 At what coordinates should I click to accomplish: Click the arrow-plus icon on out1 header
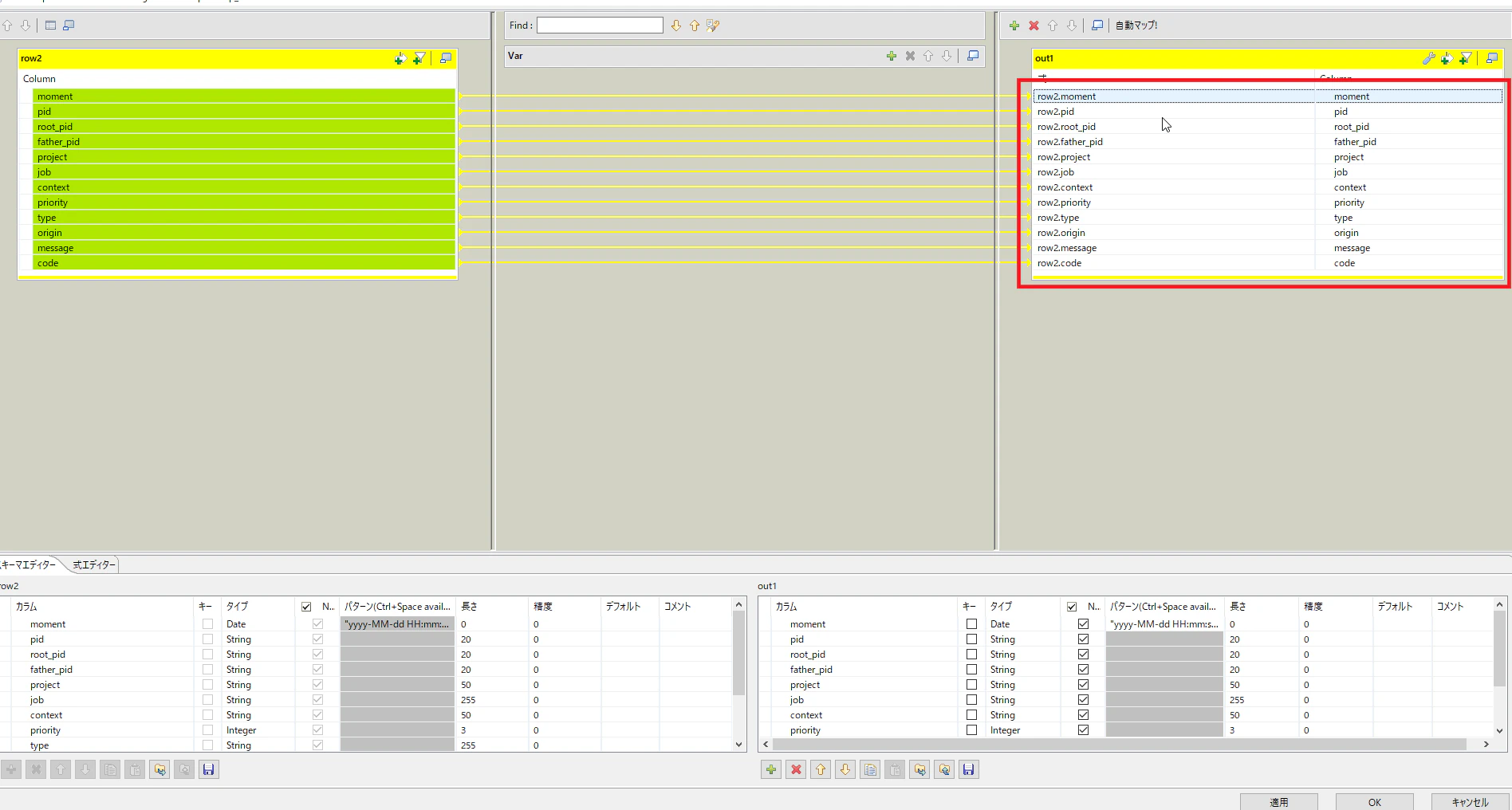click(x=1446, y=58)
